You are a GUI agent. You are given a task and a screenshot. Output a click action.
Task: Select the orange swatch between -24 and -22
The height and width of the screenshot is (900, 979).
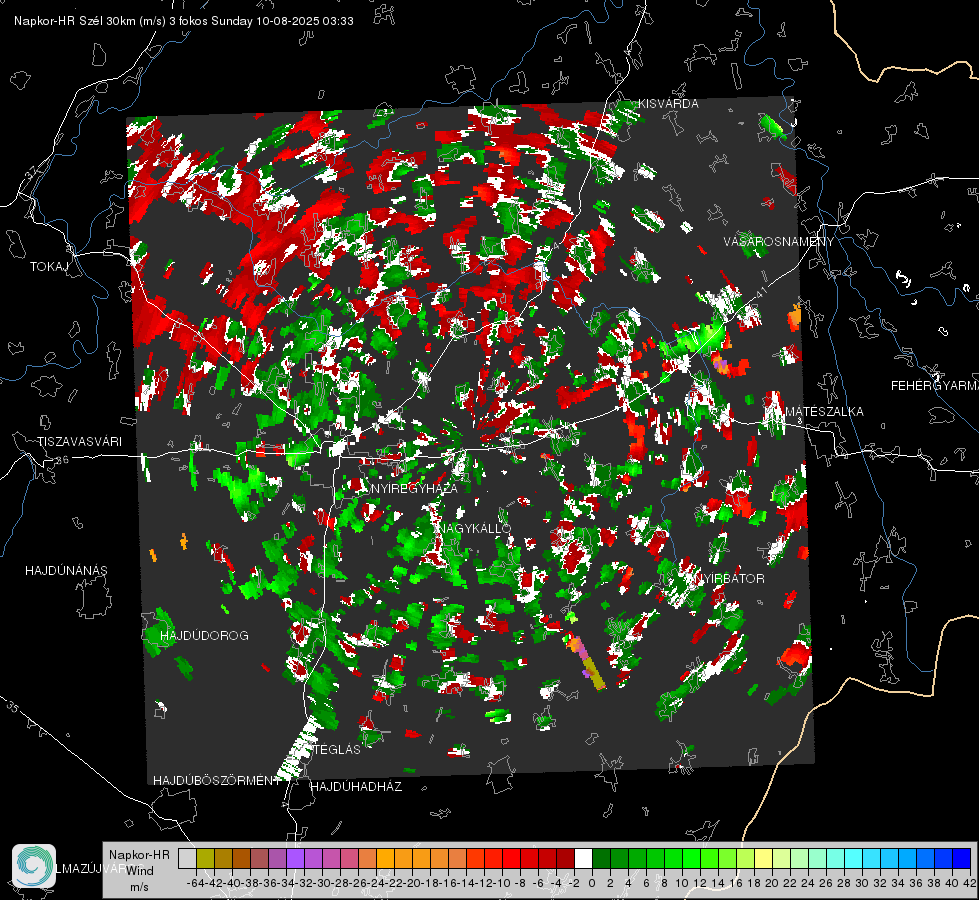point(385,859)
